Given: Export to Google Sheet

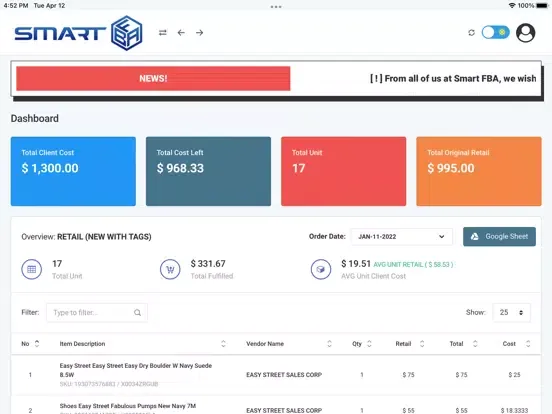Looking at the screenshot, I should pos(499,237).
